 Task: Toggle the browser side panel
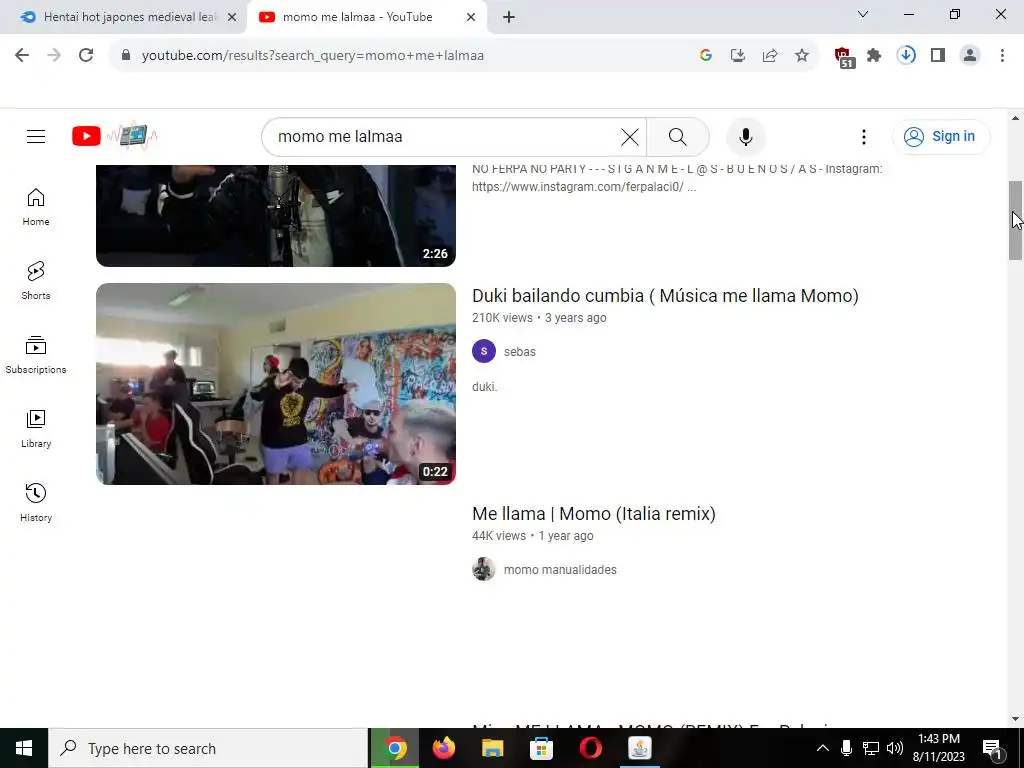[x=938, y=56]
